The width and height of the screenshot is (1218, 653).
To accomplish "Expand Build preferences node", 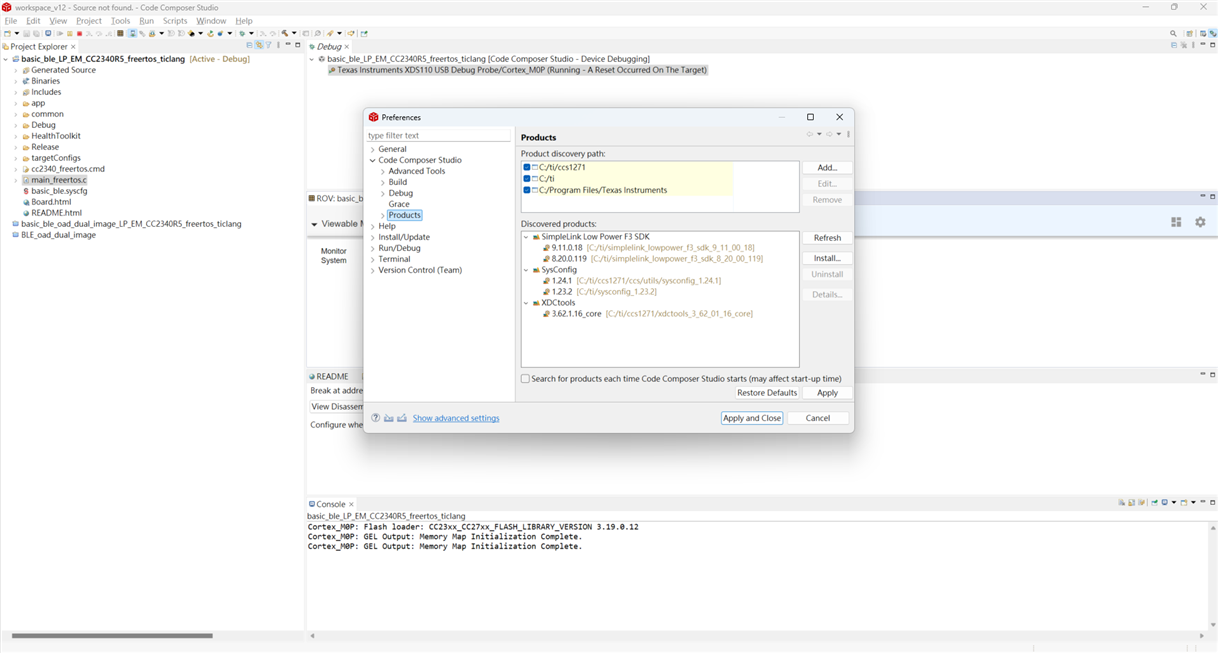I will pos(382,182).
